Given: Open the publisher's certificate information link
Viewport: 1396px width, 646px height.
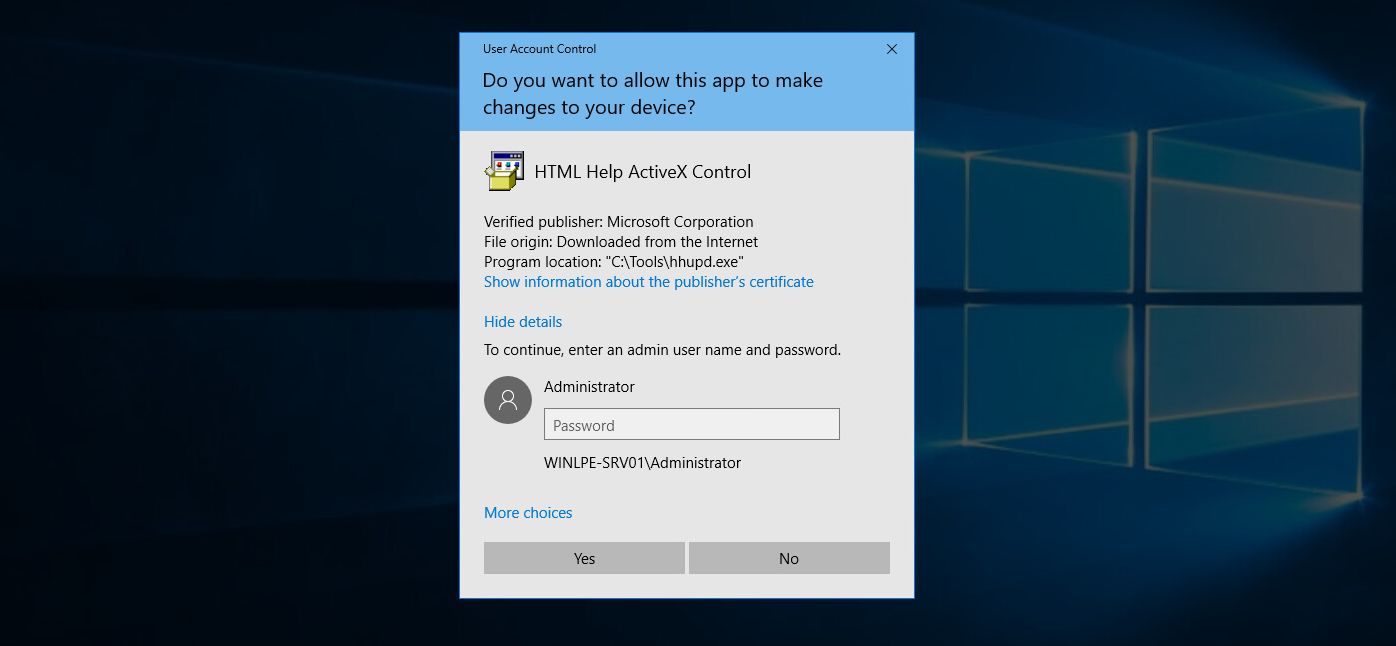Looking at the screenshot, I should tap(649, 282).
